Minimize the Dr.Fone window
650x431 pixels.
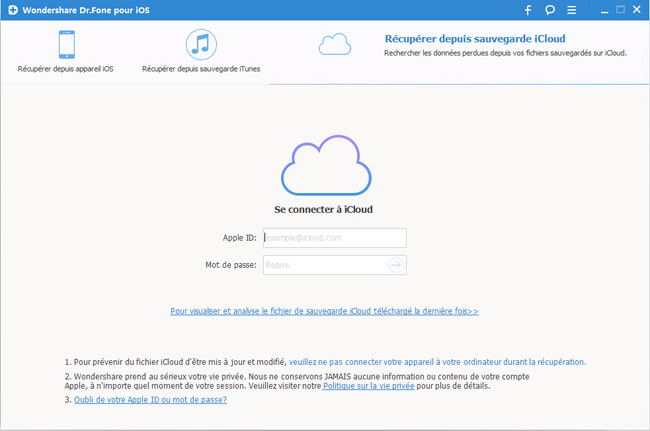coord(598,10)
